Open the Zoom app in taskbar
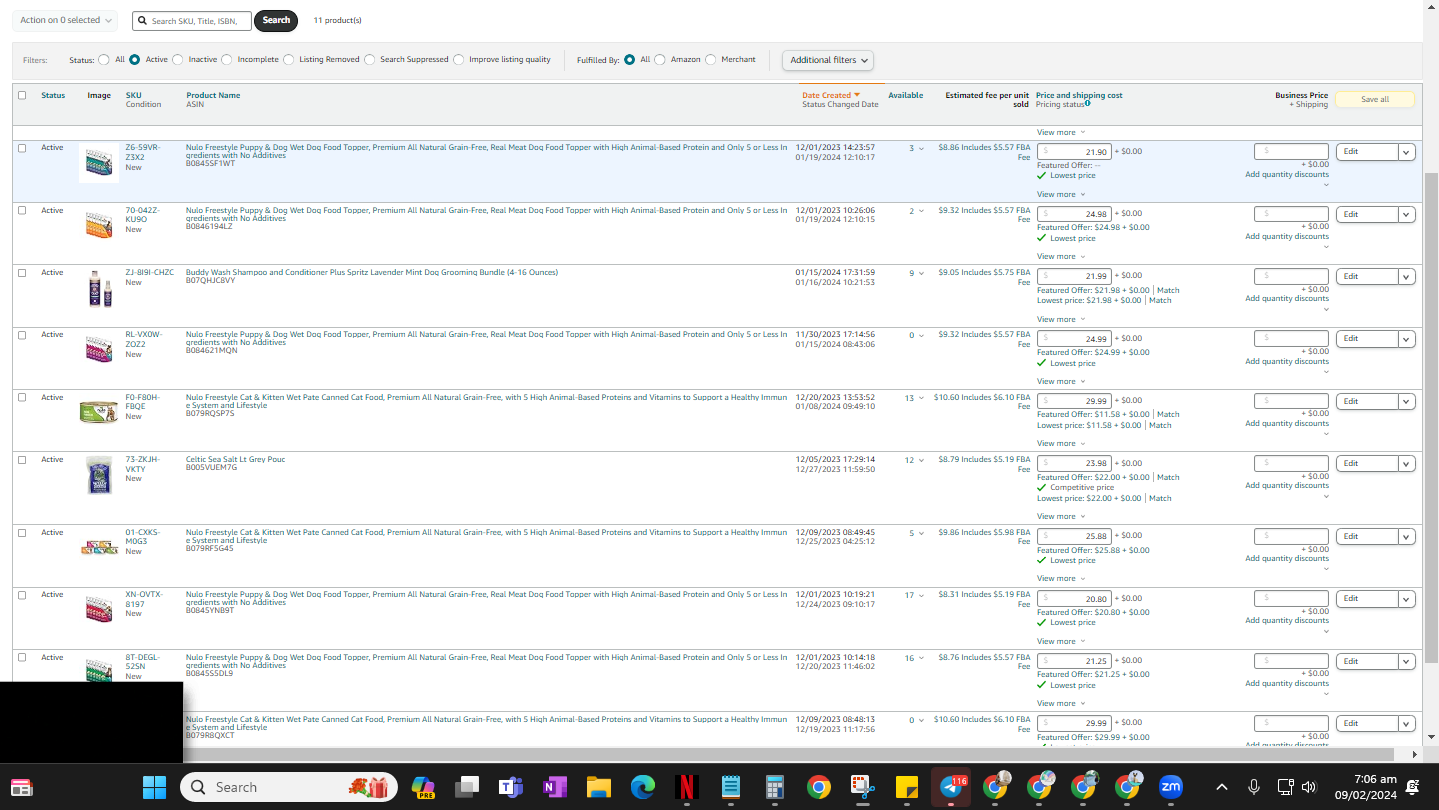Image resolution: width=1439 pixels, height=810 pixels. click(x=1171, y=787)
